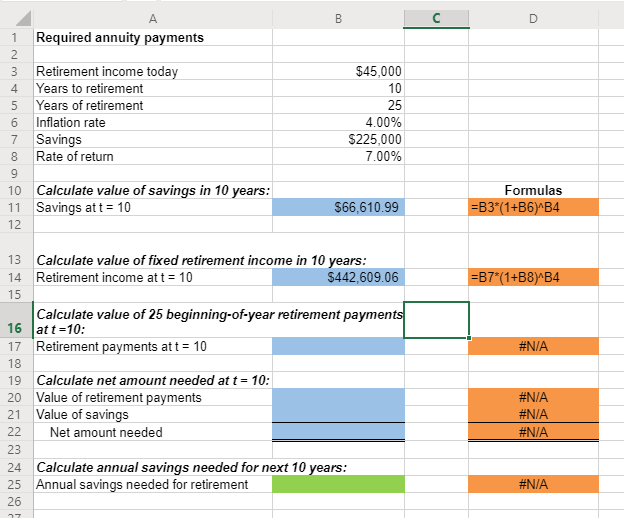Click the Select All corner triangle

(x=23, y=19)
